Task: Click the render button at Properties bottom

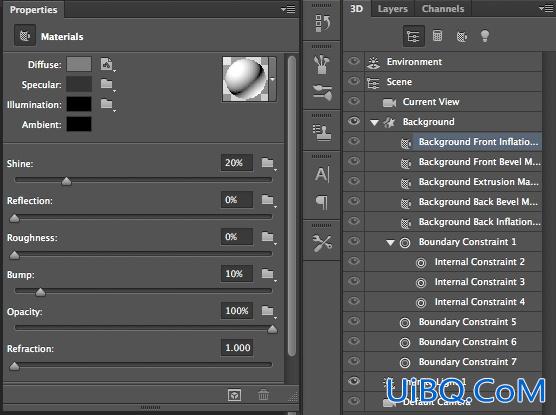Action: click(234, 395)
